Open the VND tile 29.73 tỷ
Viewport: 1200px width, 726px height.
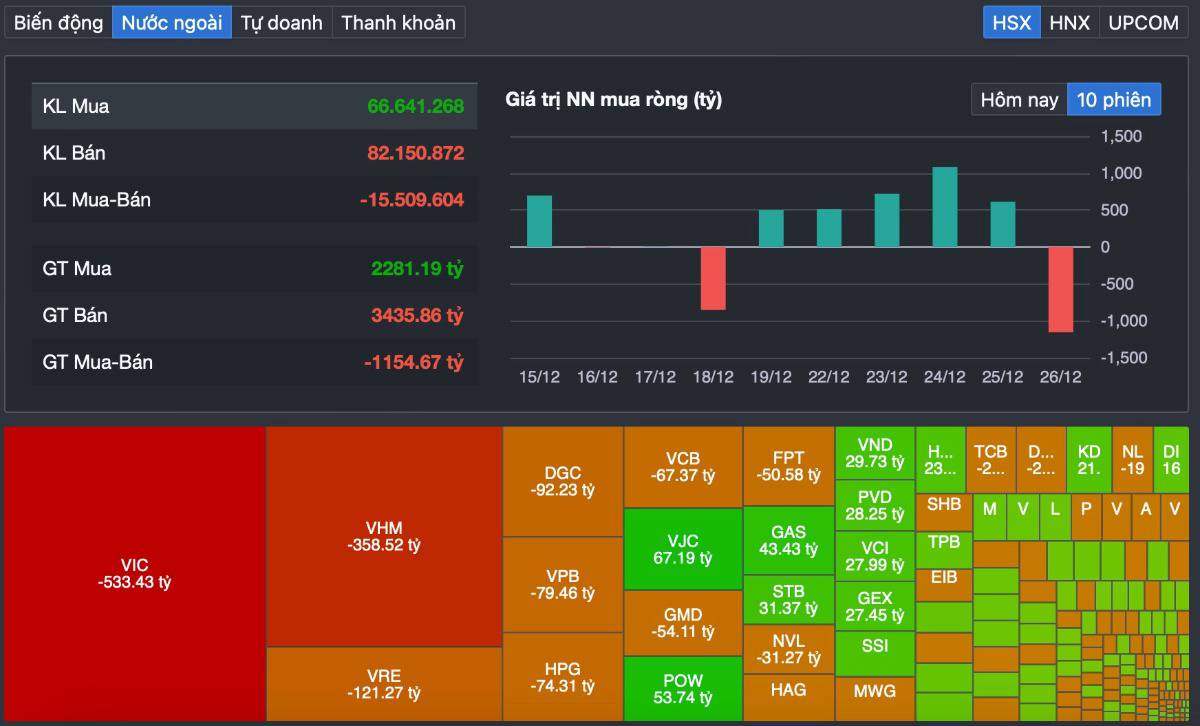[874, 453]
